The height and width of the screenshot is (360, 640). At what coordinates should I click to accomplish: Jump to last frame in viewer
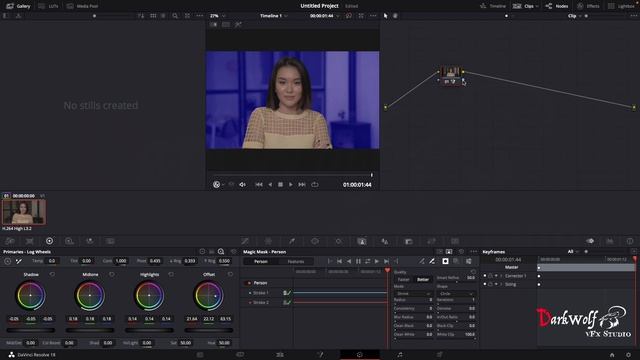302,184
